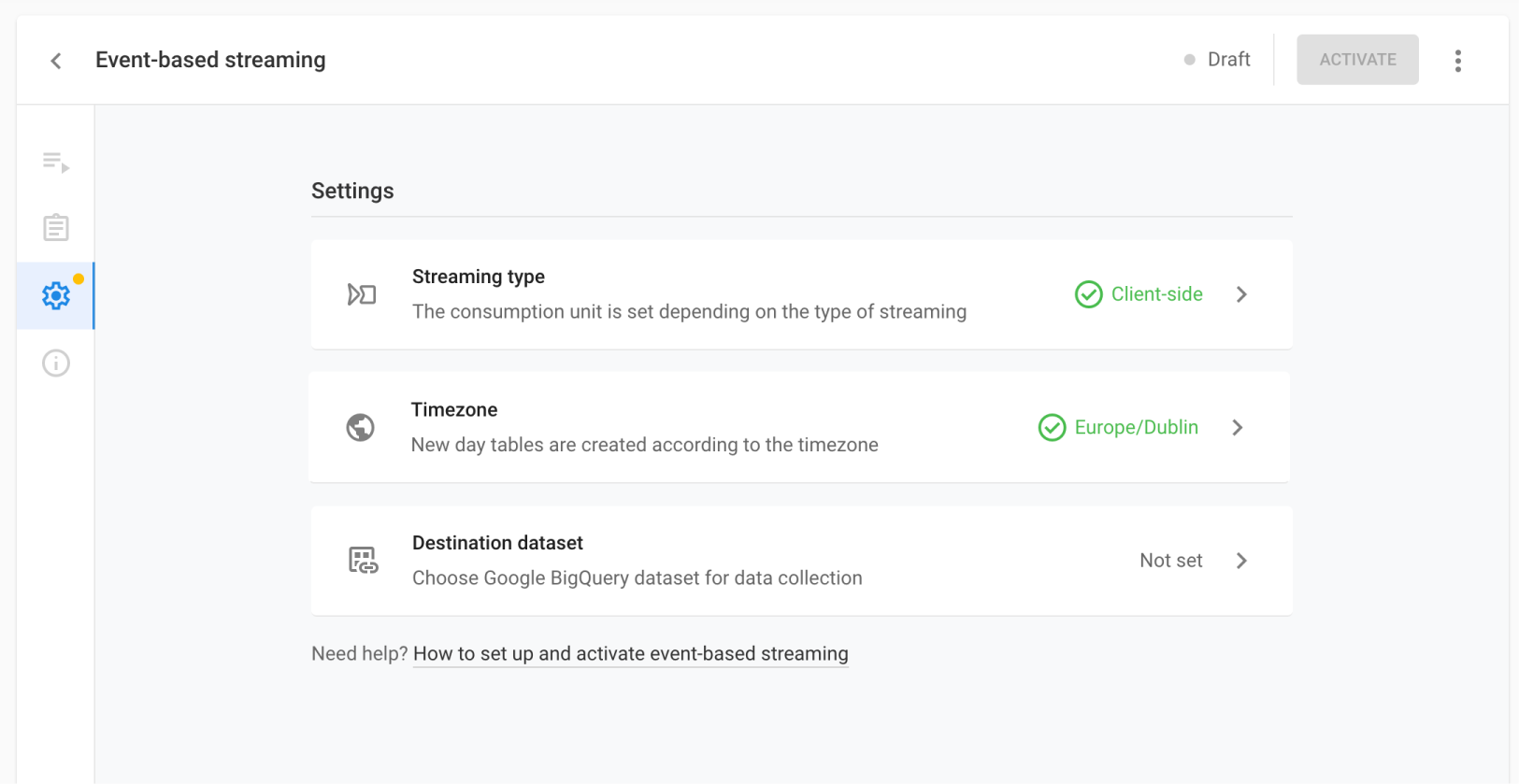Click the Draft status label

(x=1228, y=60)
